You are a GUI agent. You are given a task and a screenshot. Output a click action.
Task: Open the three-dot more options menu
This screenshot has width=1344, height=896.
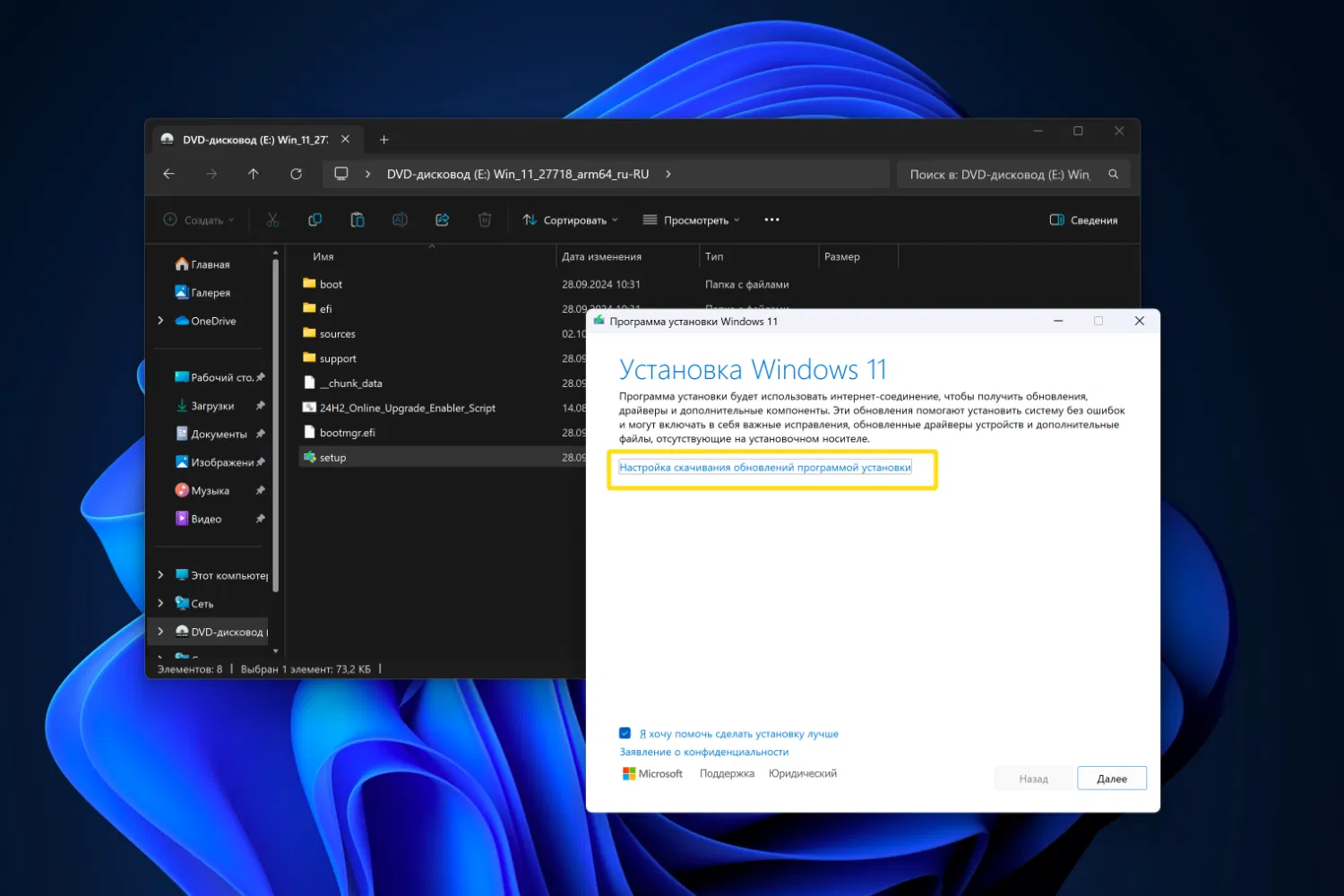(771, 220)
